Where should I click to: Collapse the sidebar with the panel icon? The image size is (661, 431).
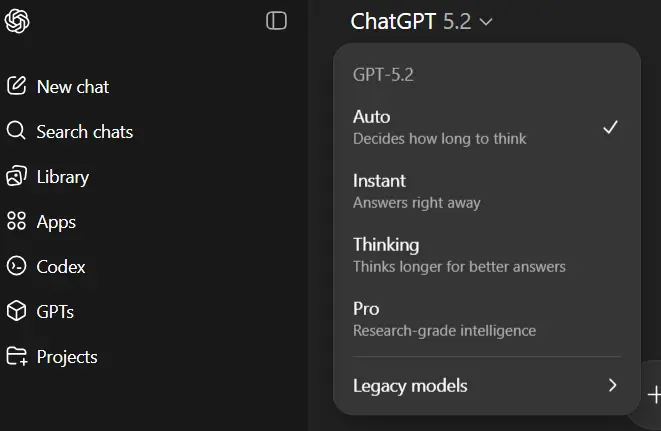pyautogui.click(x=277, y=21)
